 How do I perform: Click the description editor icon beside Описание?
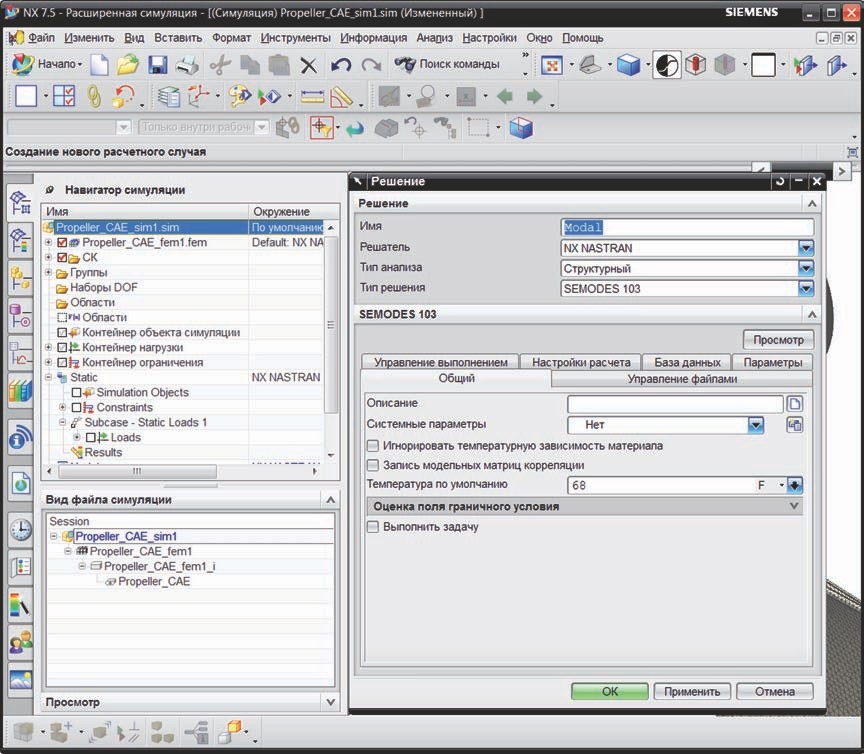[795, 403]
